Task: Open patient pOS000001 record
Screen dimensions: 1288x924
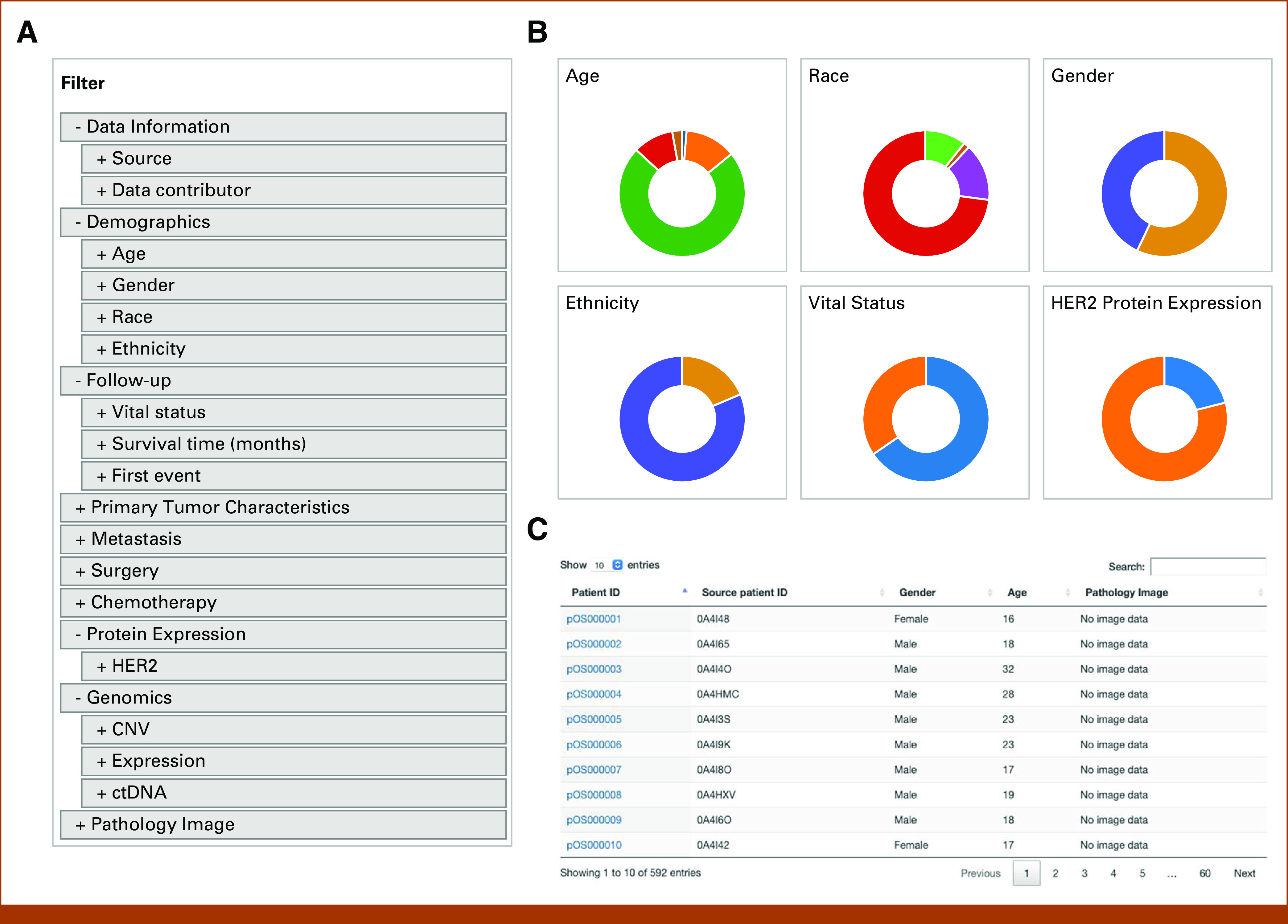Action: coord(594,619)
